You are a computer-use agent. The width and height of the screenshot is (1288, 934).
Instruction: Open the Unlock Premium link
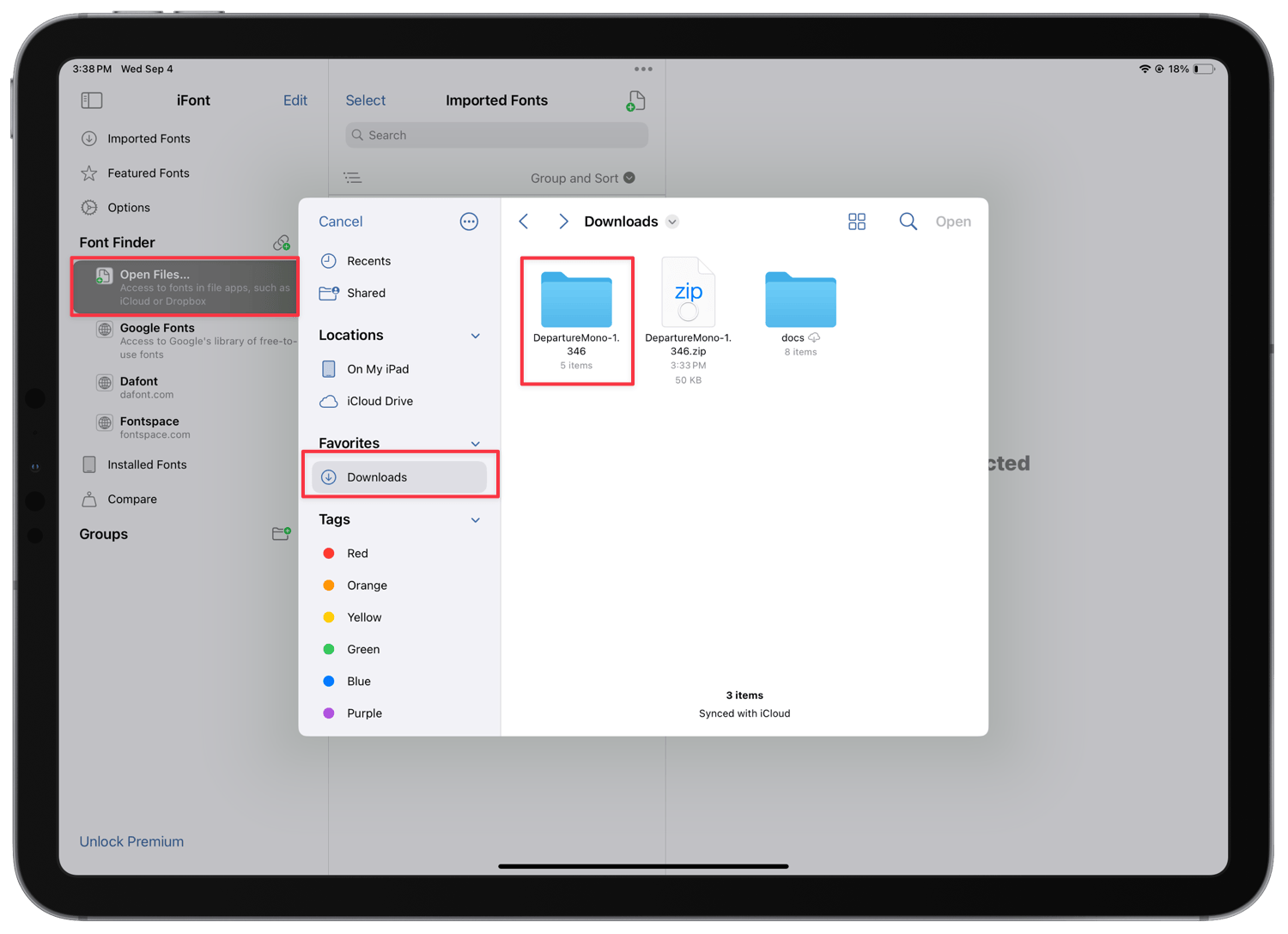[131, 841]
